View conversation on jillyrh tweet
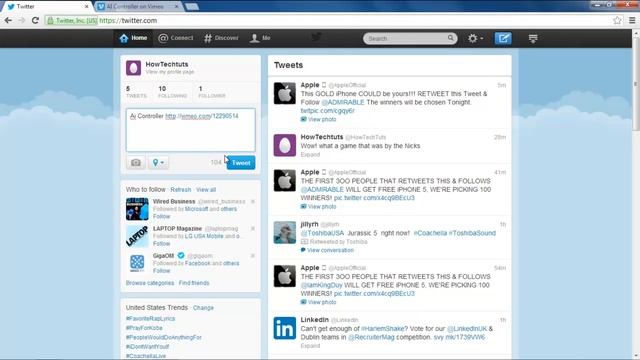The image size is (640, 360). click(x=327, y=250)
